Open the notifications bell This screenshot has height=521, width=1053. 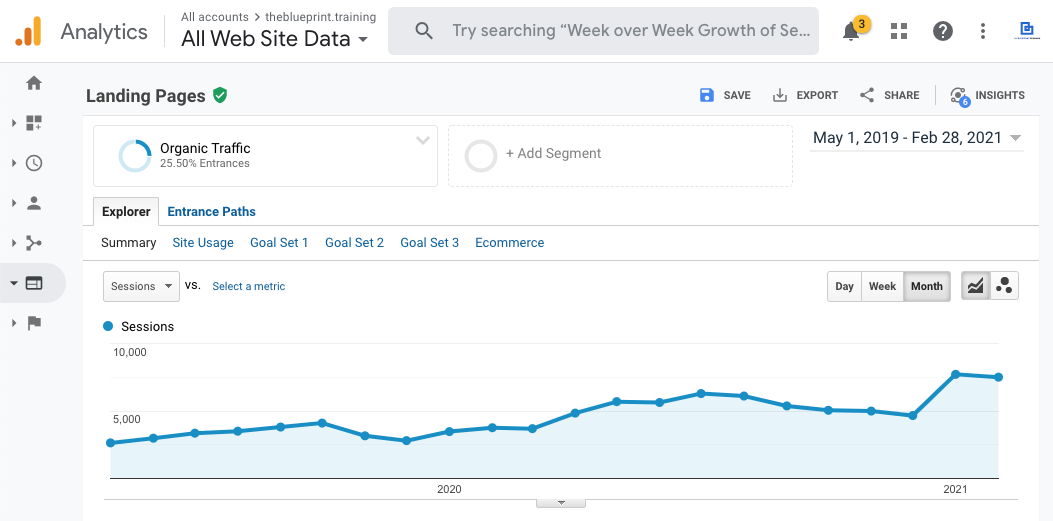pyautogui.click(x=851, y=31)
